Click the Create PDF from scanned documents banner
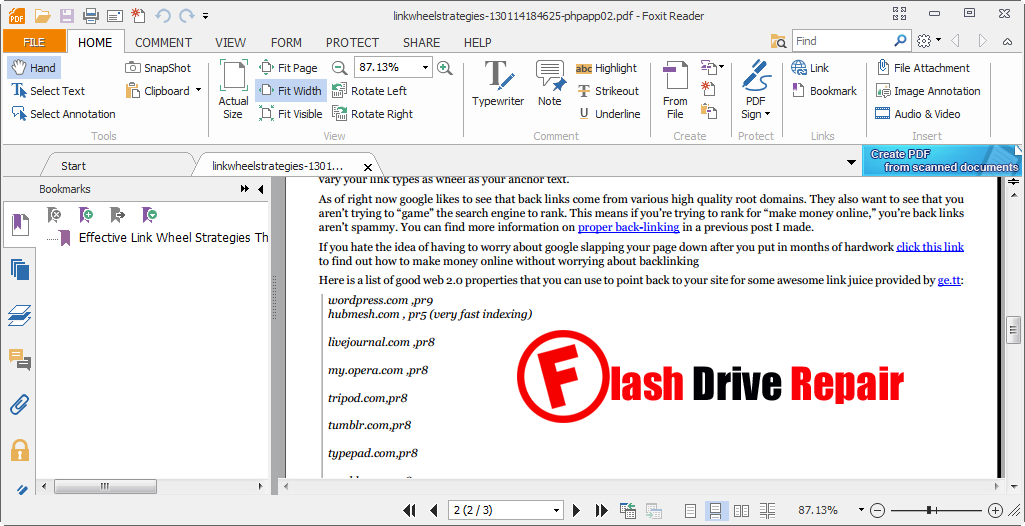The height and width of the screenshot is (526, 1025). [943, 161]
